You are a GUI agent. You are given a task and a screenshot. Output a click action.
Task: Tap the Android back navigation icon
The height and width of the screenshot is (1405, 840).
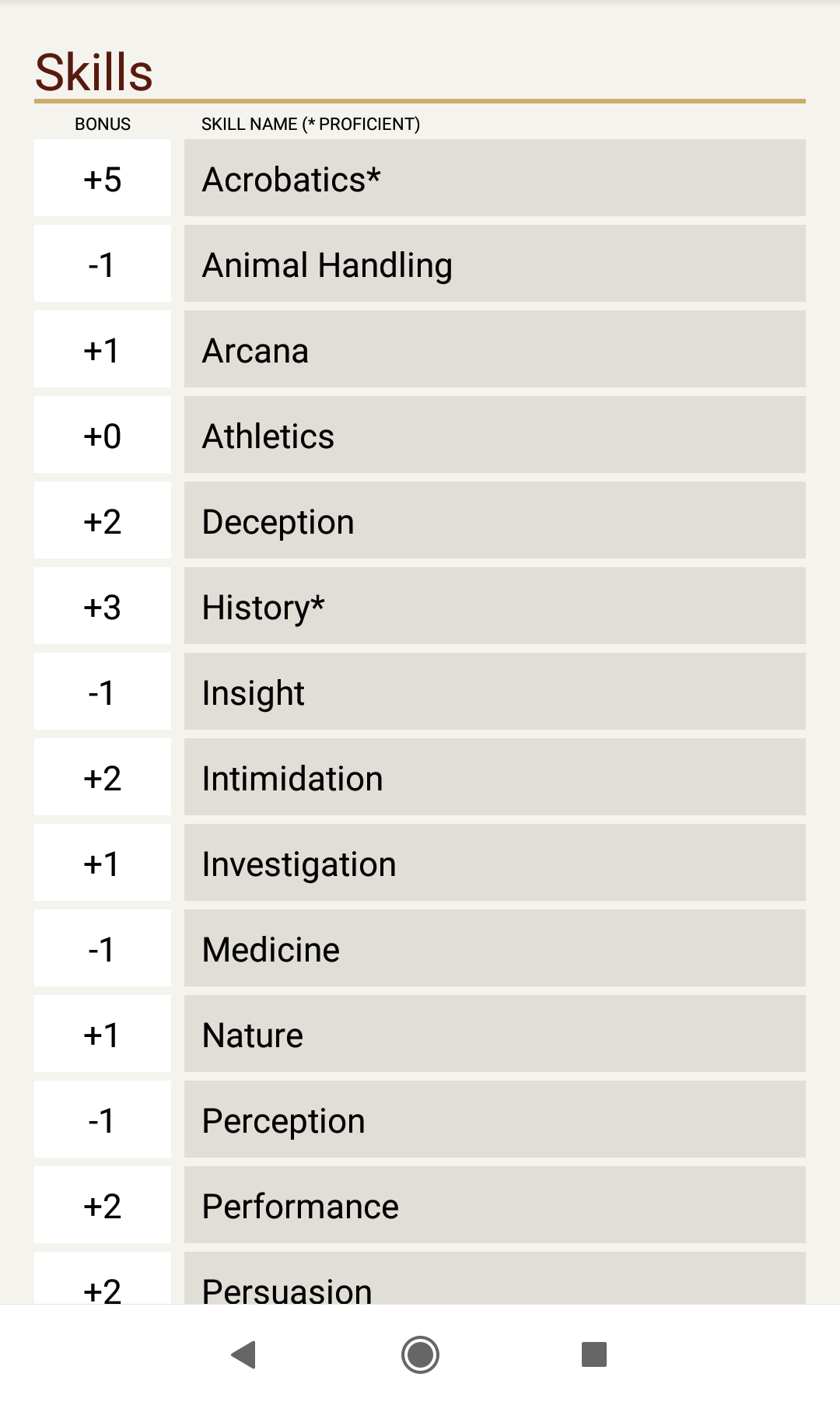coord(244,1354)
